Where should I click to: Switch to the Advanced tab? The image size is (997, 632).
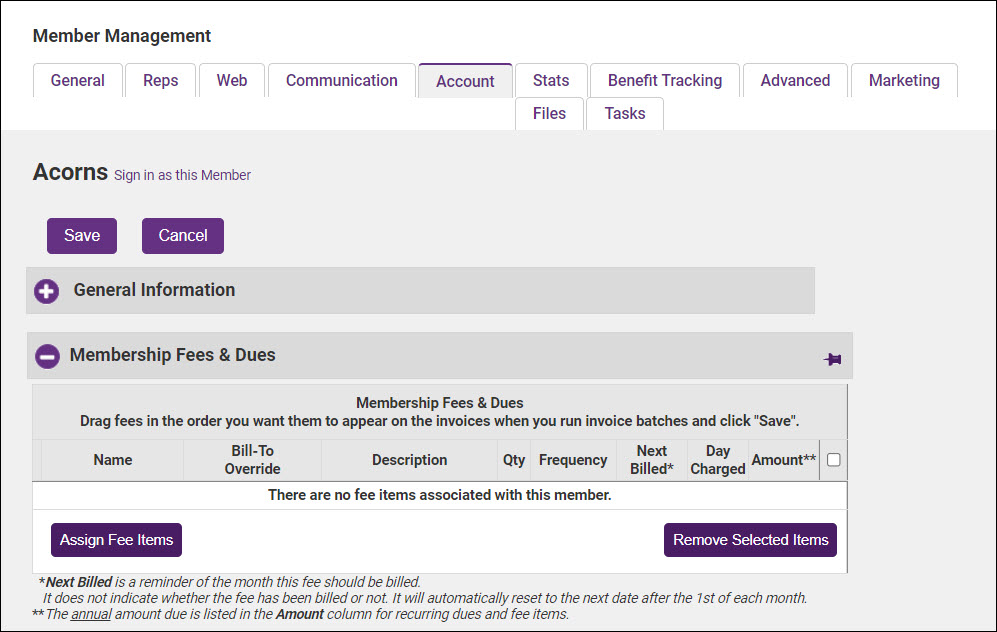(x=795, y=81)
